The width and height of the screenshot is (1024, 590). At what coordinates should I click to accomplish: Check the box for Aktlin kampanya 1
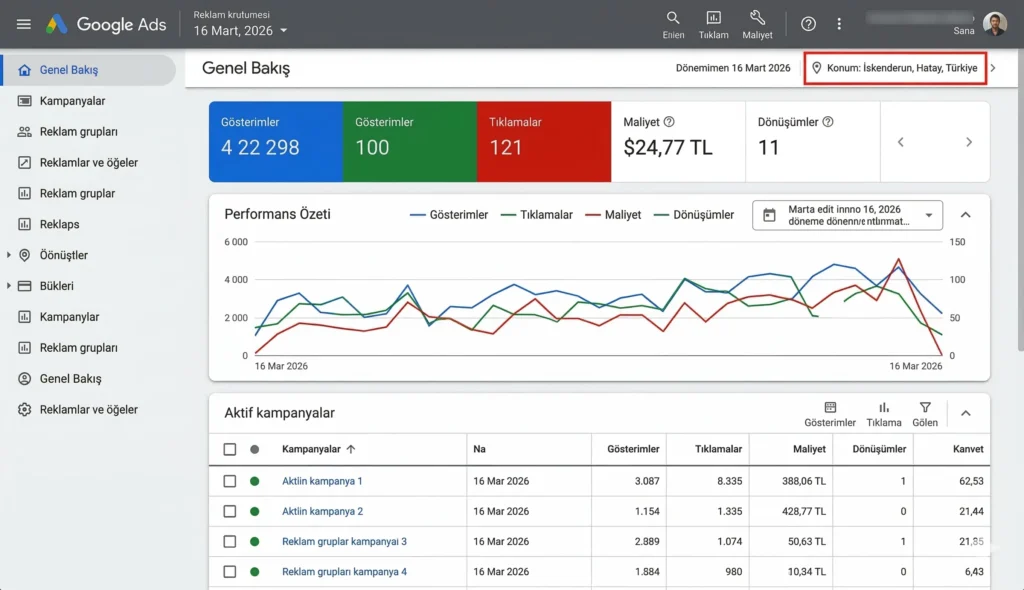coord(230,481)
